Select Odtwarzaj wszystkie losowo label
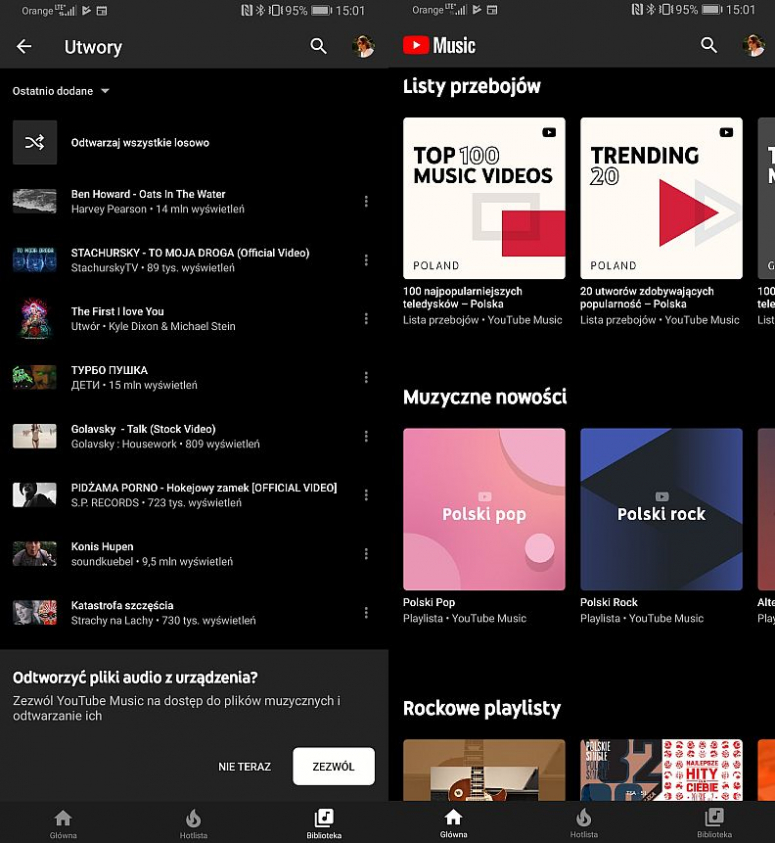Screen dimensions: 775x843 tap(140, 142)
